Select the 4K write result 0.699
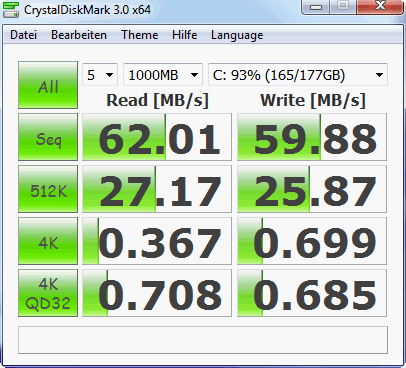406x368 pixels. [x=312, y=241]
